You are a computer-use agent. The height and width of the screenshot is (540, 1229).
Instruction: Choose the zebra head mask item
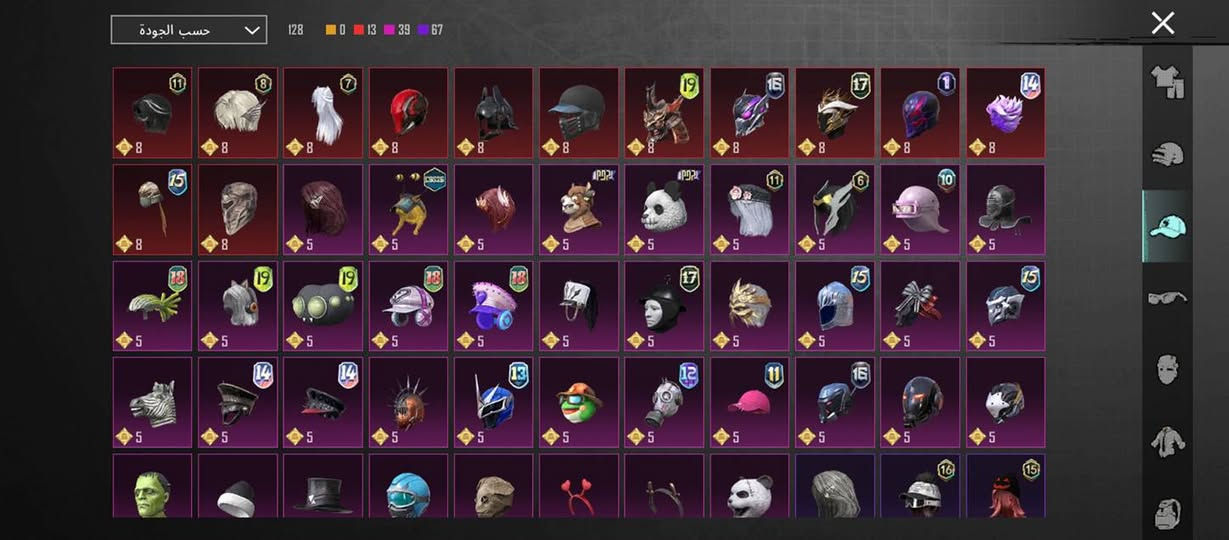coord(152,402)
